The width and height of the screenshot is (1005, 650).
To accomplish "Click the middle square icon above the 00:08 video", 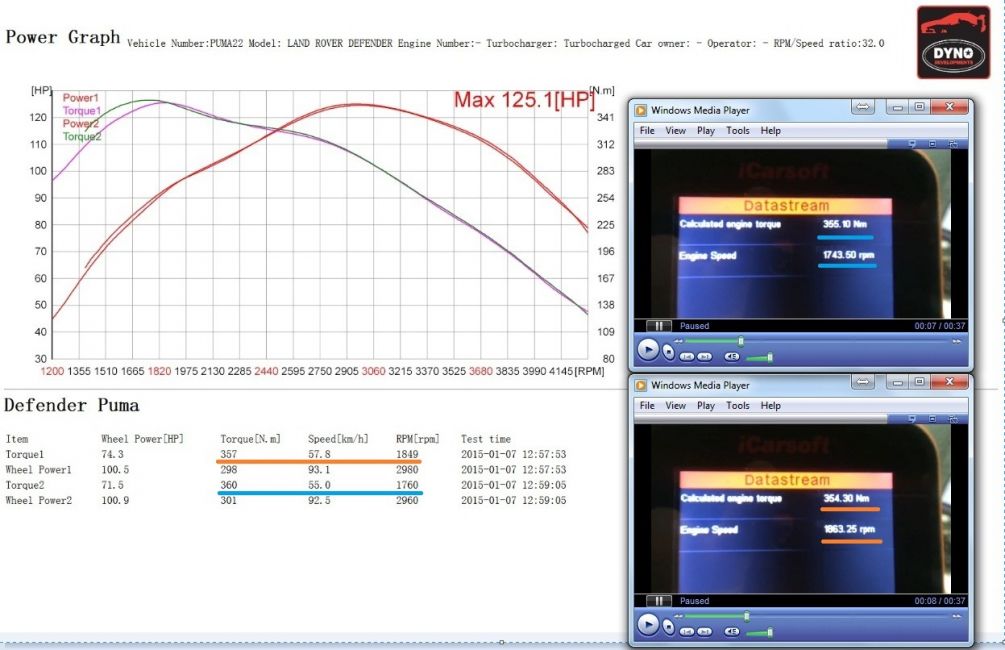I will pyautogui.click(x=933, y=419).
